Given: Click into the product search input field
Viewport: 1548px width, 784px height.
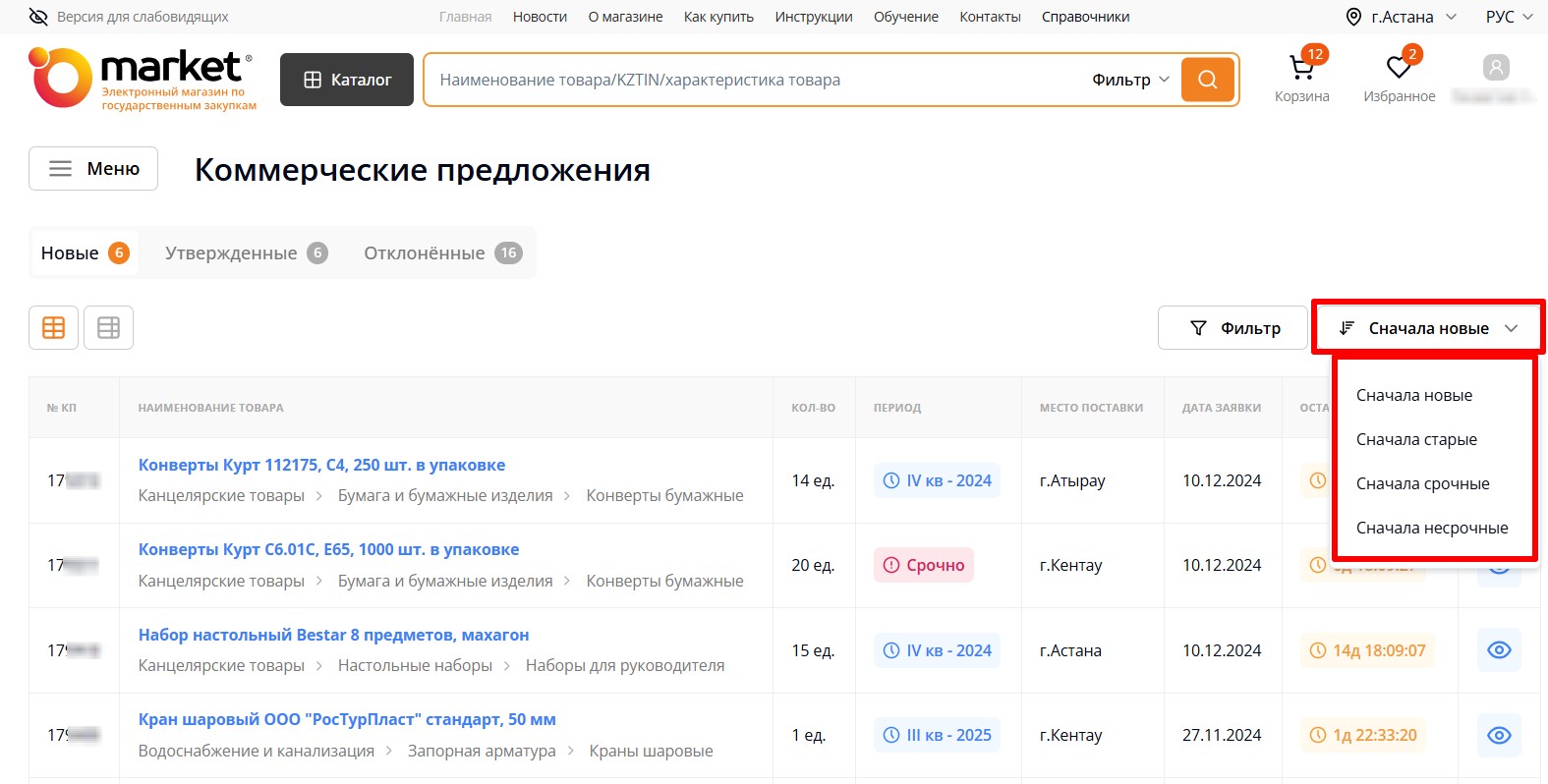Looking at the screenshot, I should pos(747,80).
